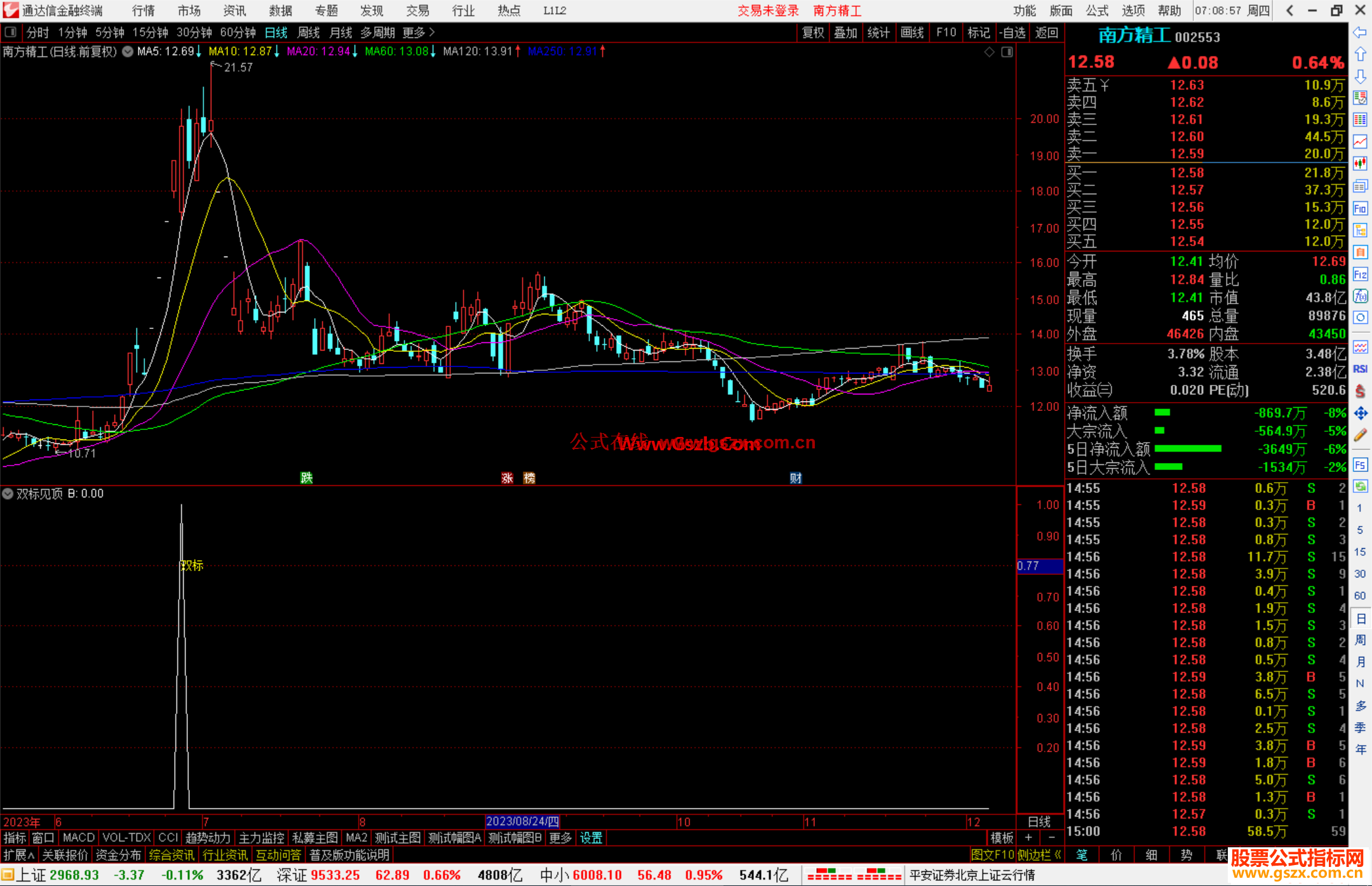Viewport: 1372px width, 886px height.
Task: Toggle the MA indicator circle next to chart title
Action: pyautogui.click(x=128, y=51)
